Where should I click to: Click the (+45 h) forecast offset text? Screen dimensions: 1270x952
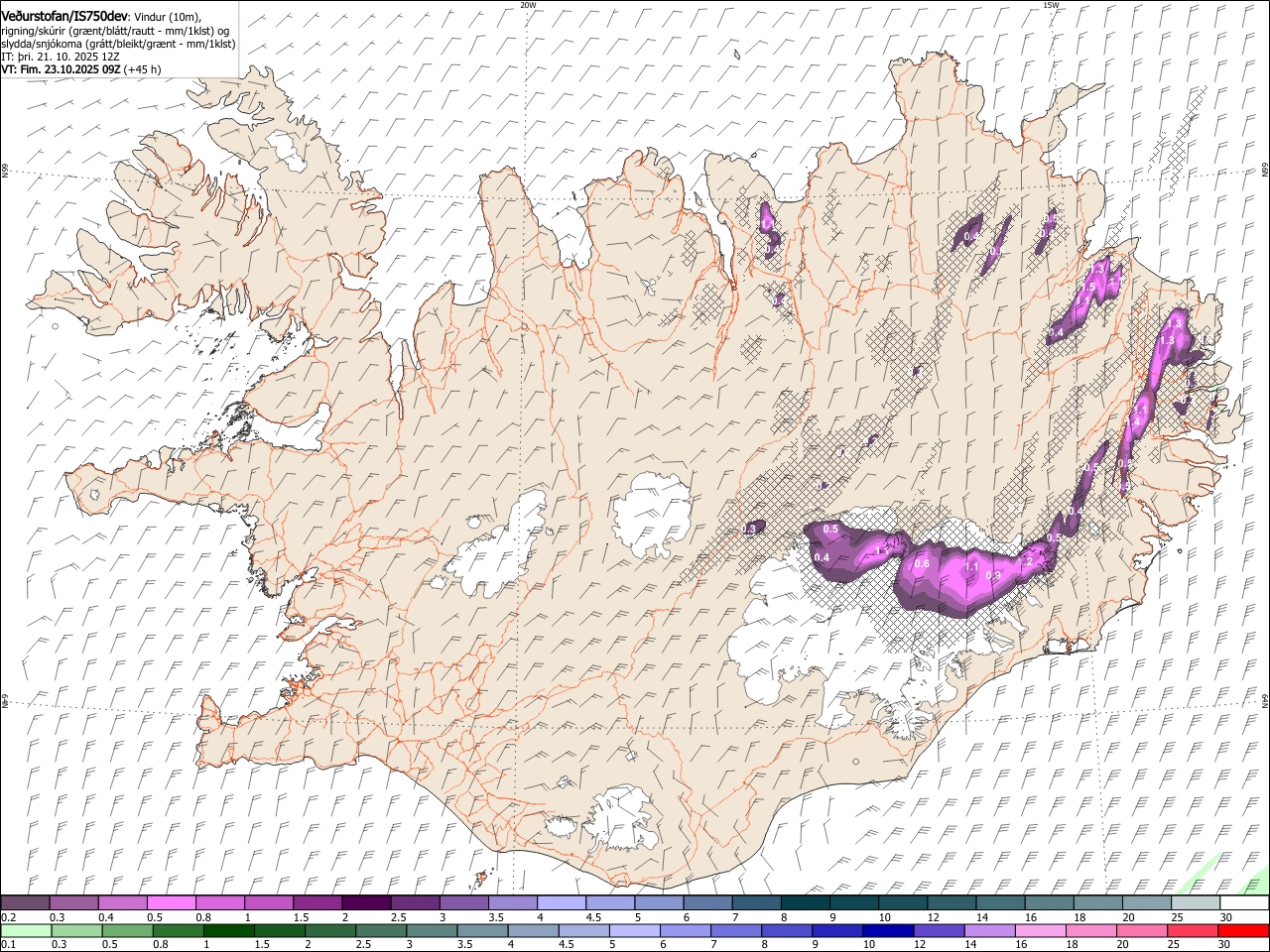143,69
